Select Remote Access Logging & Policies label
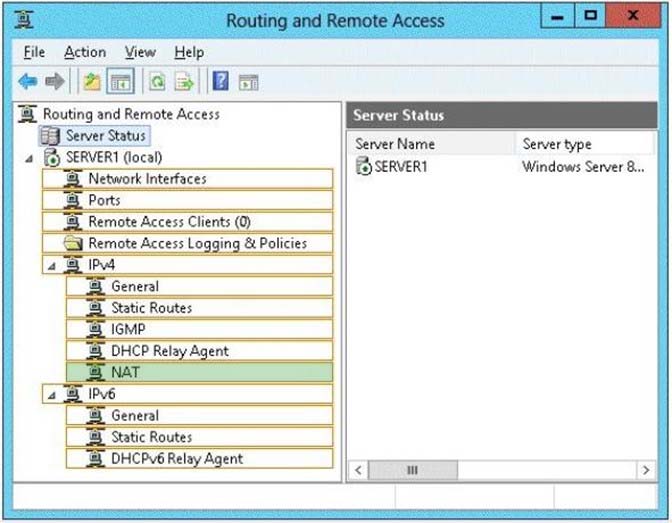The height and width of the screenshot is (523, 672). tap(198, 243)
